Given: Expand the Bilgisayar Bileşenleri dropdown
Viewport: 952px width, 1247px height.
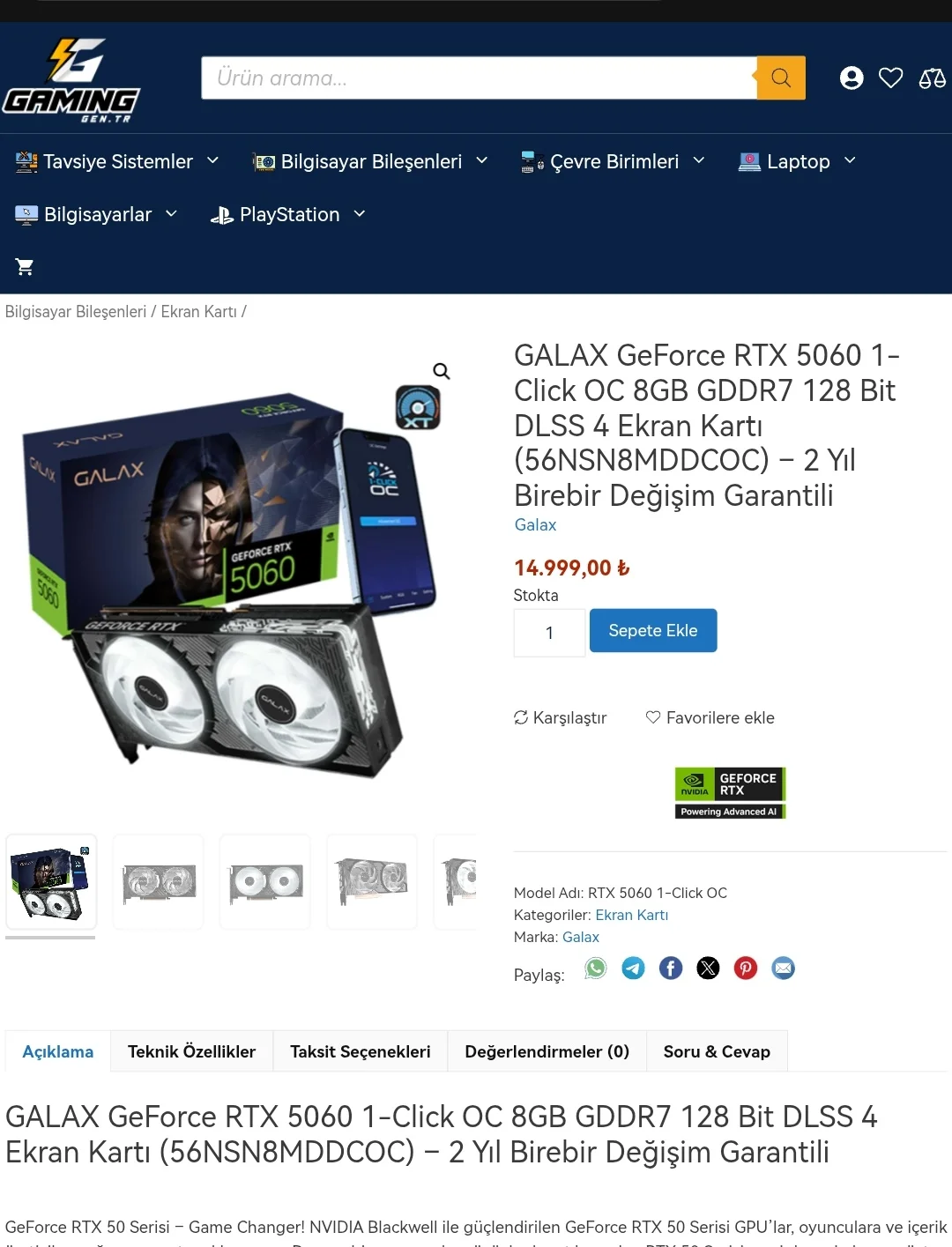Looking at the screenshot, I should (370, 161).
